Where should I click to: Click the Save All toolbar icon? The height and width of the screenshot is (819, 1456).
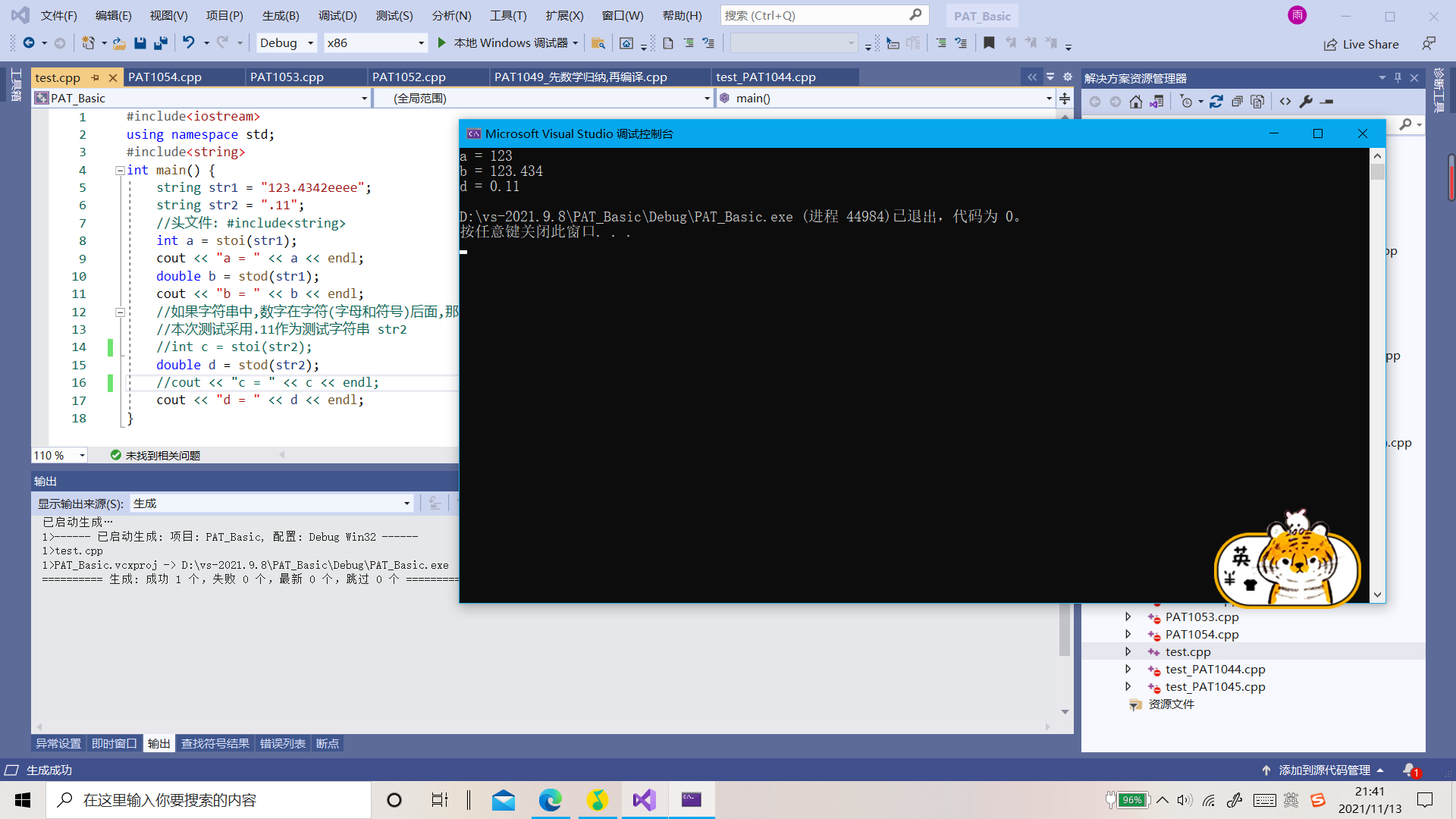[160, 43]
